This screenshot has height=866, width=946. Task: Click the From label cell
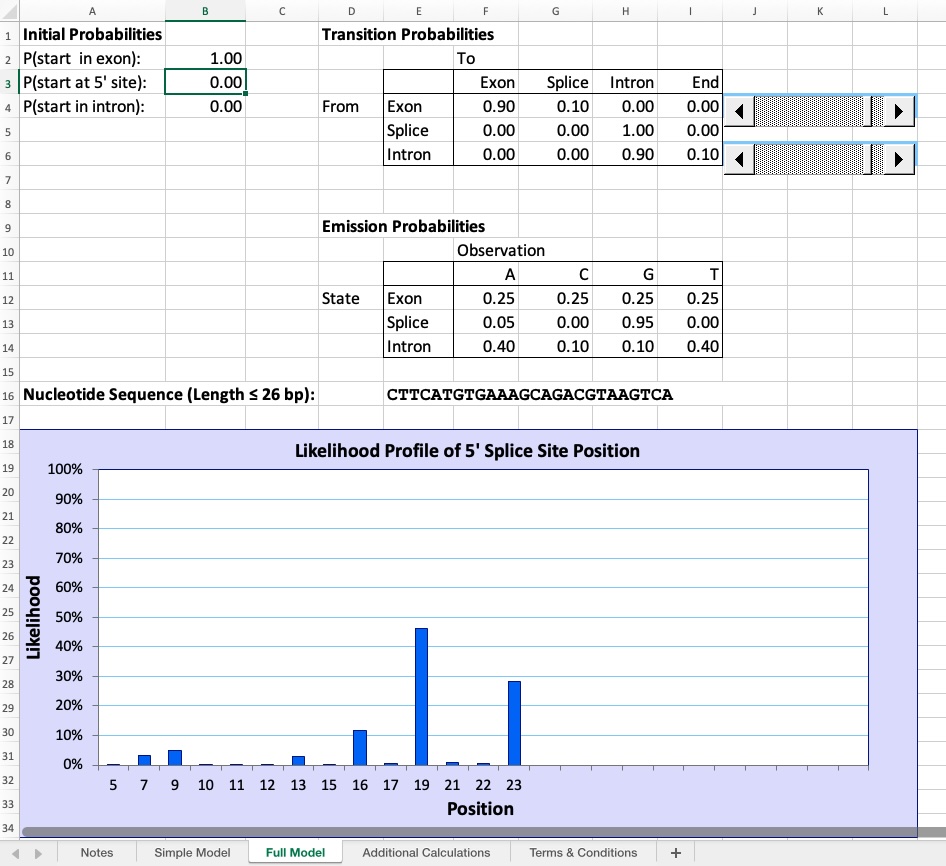(x=351, y=107)
